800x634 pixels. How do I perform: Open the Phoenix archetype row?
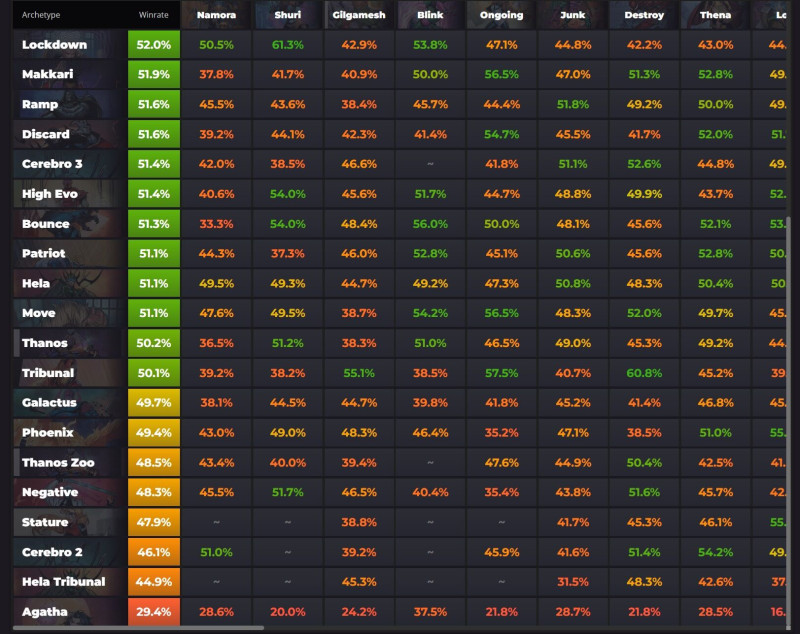[70, 433]
